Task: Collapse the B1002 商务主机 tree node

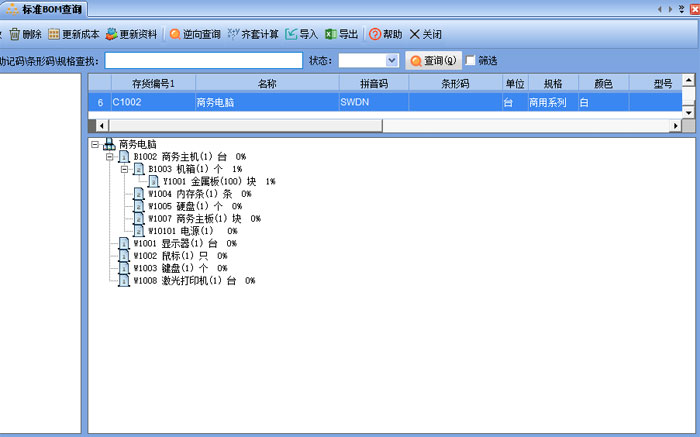Action: click(x=110, y=157)
